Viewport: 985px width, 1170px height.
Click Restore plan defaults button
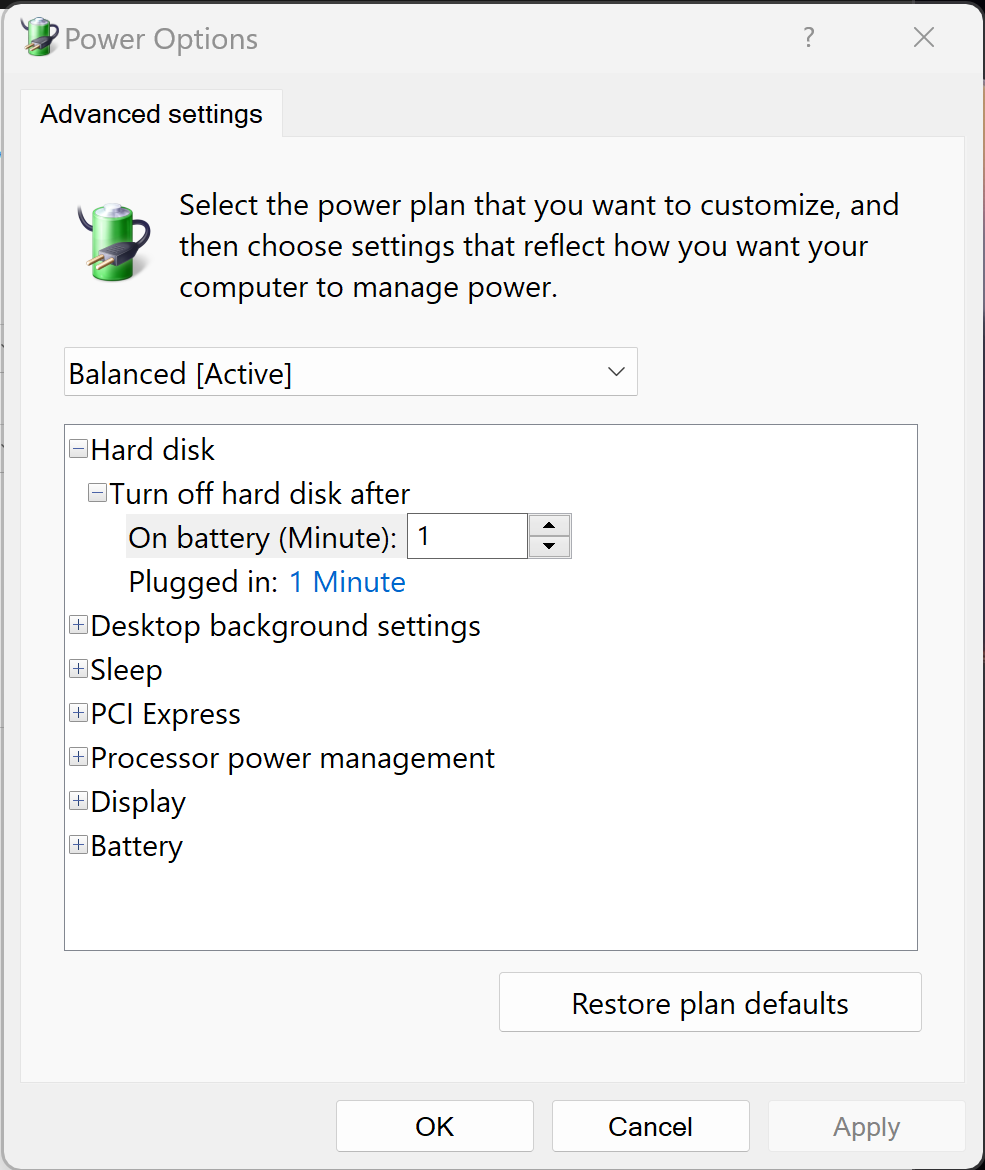point(710,1003)
